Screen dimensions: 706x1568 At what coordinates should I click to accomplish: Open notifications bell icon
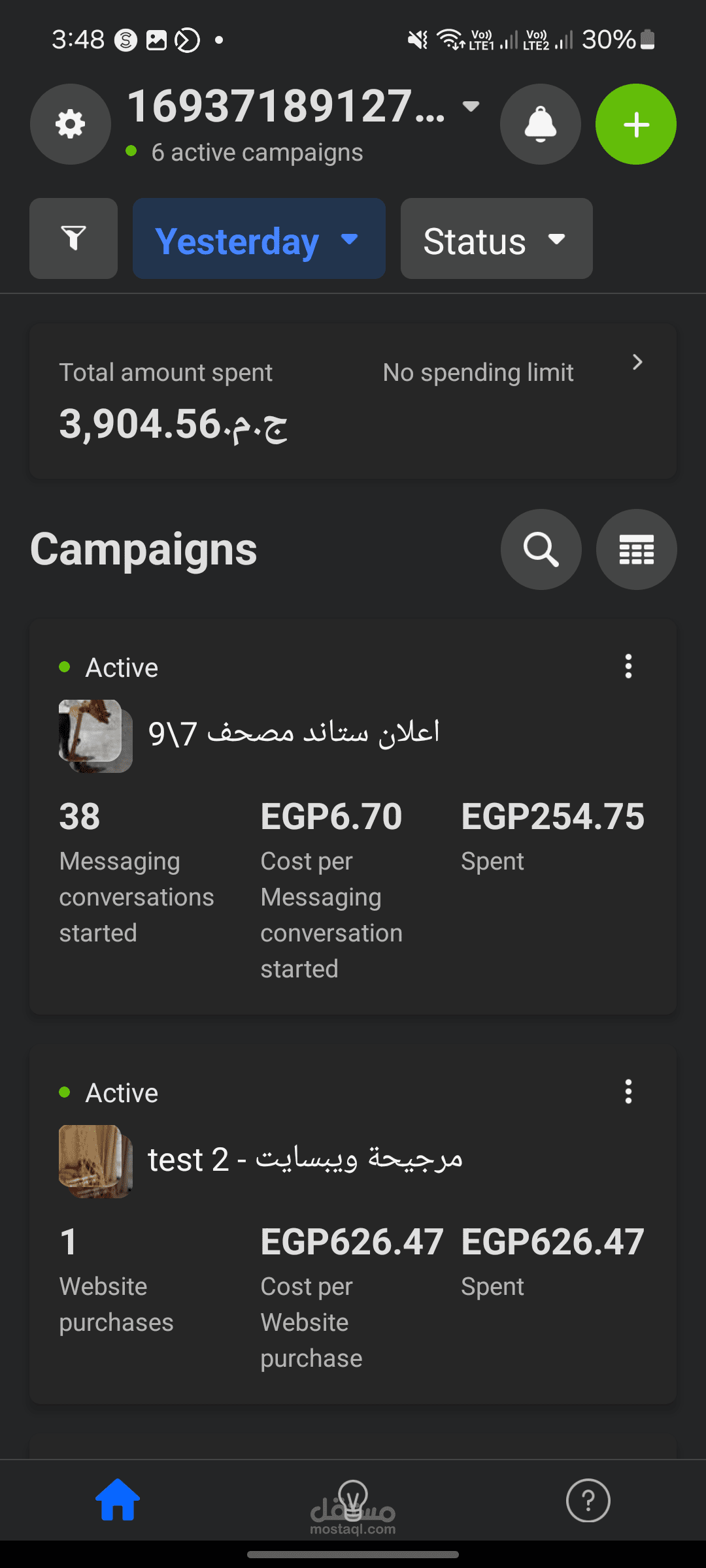(x=540, y=124)
